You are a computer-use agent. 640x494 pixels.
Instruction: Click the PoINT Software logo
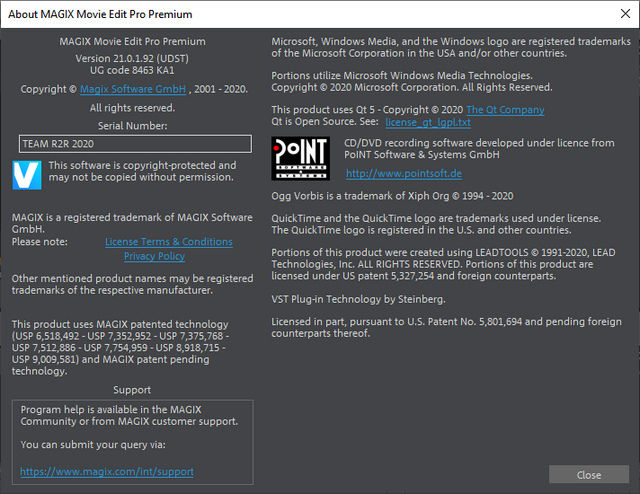pyautogui.click(x=300, y=158)
